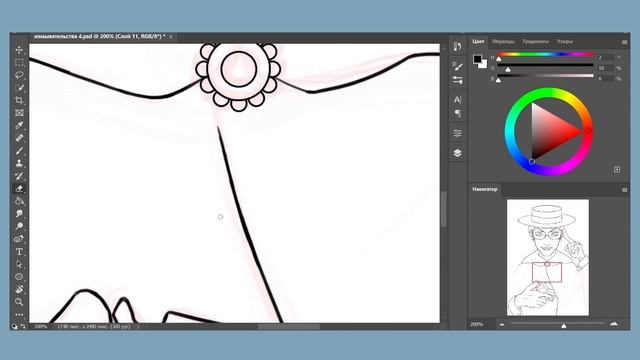Select the document tab измывательства 4.psd
This screenshot has height=360, width=640.
coord(99,37)
